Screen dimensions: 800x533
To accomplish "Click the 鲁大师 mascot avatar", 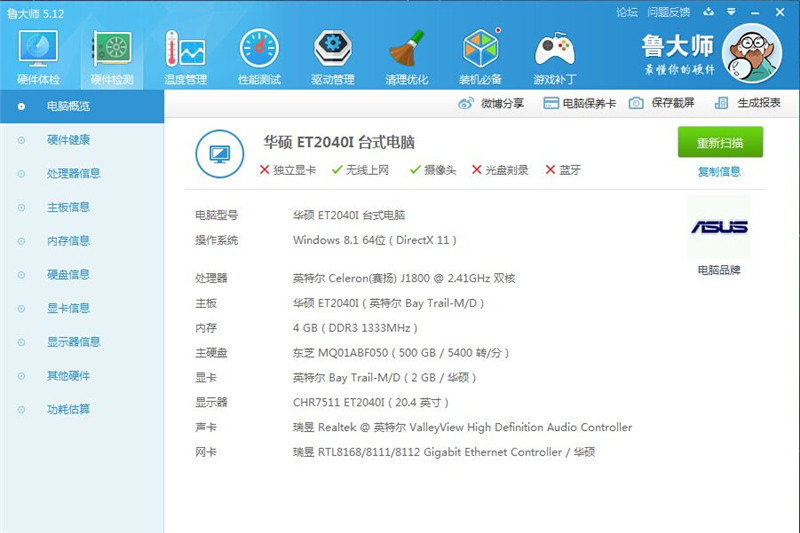I will click(x=752, y=54).
